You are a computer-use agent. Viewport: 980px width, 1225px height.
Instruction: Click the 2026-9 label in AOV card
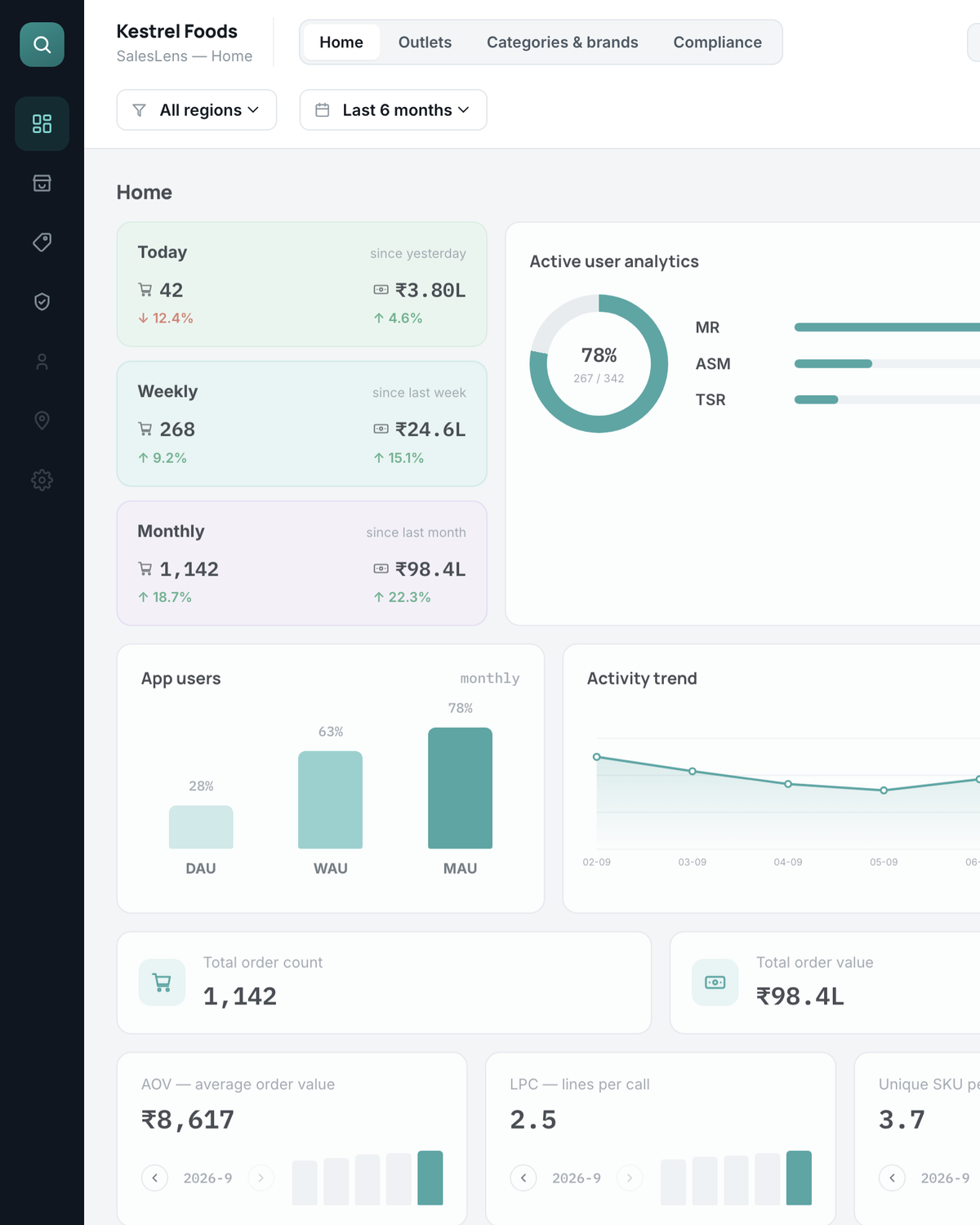pyautogui.click(x=207, y=1178)
